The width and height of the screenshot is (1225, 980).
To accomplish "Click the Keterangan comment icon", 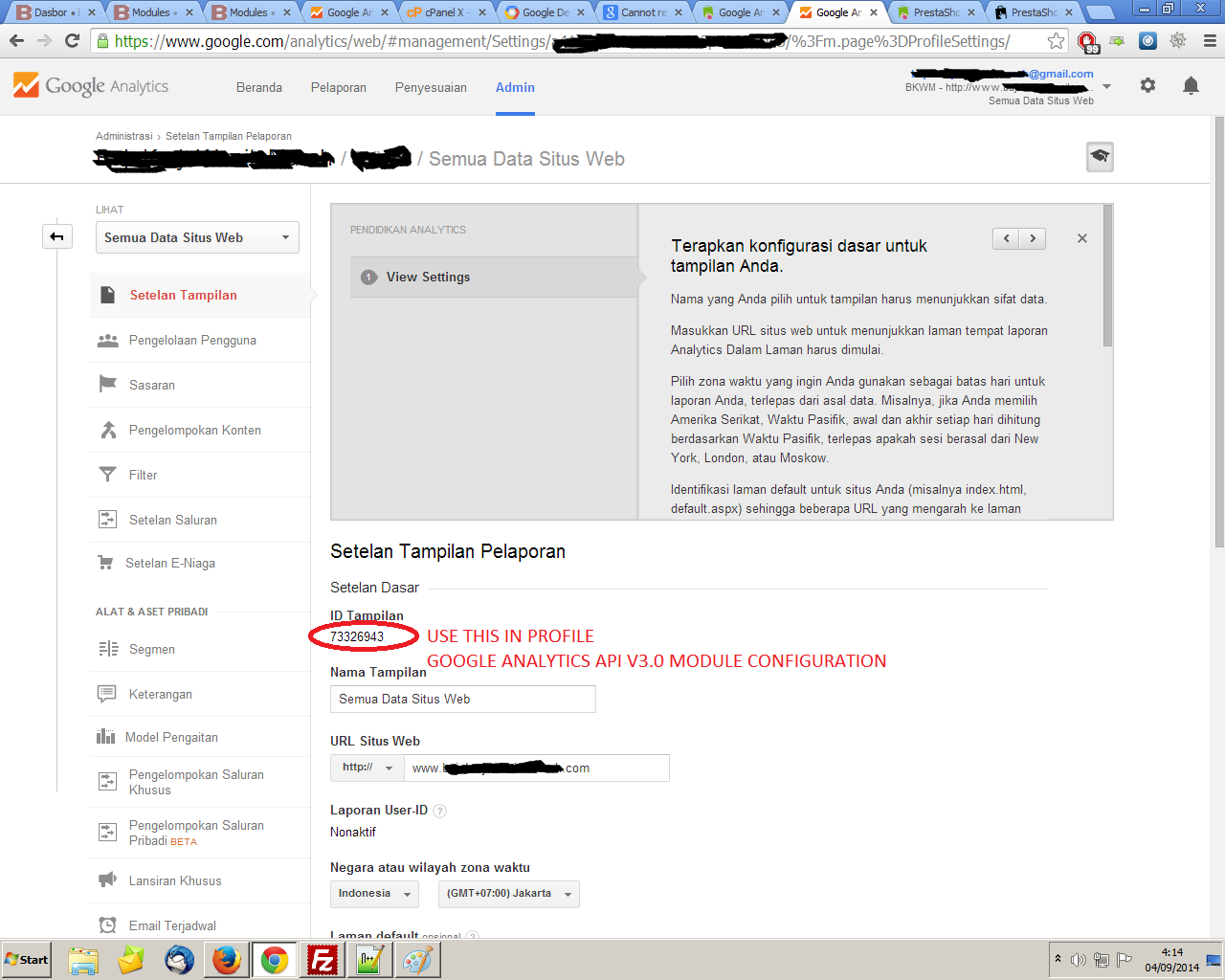I will [107, 694].
